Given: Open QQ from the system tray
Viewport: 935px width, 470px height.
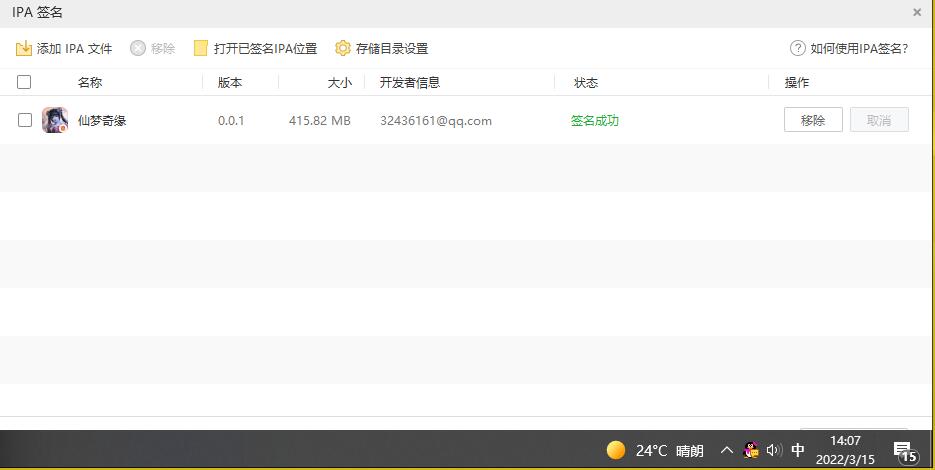Looking at the screenshot, I should coord(751,450).
